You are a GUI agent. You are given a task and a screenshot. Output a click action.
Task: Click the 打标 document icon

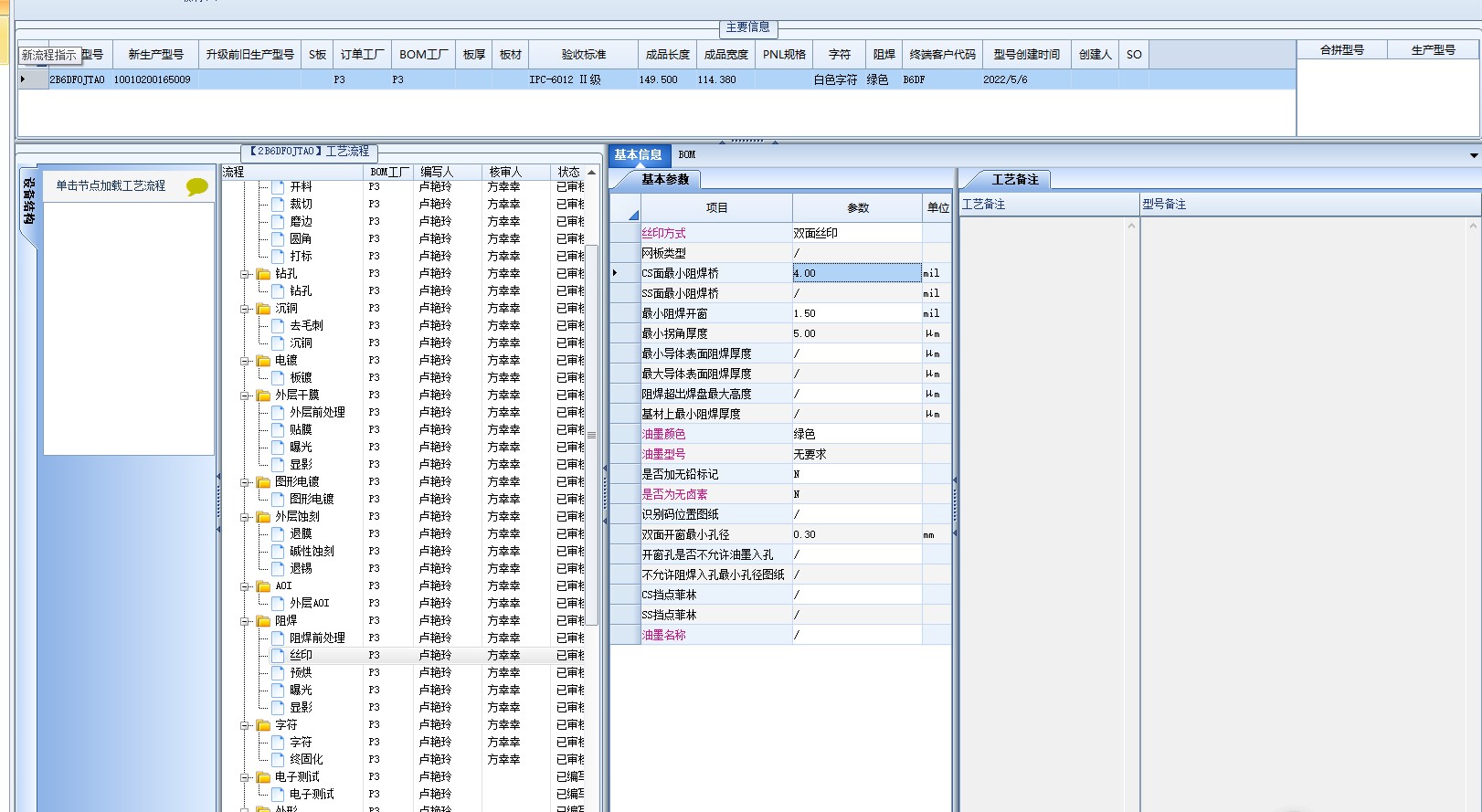[278, 256]
